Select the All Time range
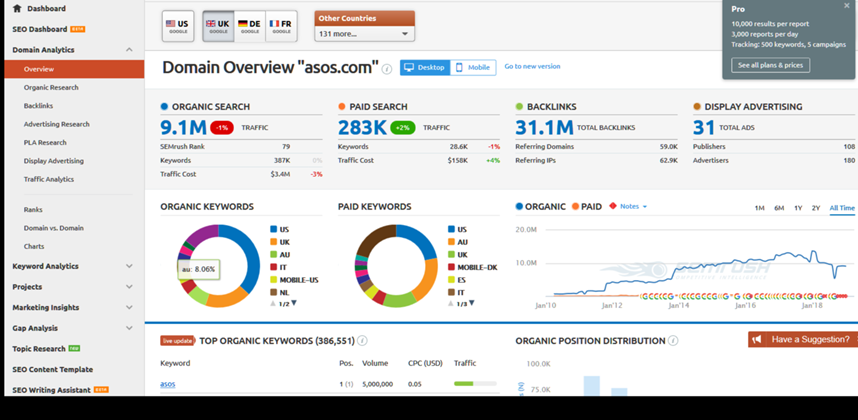Image resolution: width=858 pixels, height=420 pixels. click(842, 208)
